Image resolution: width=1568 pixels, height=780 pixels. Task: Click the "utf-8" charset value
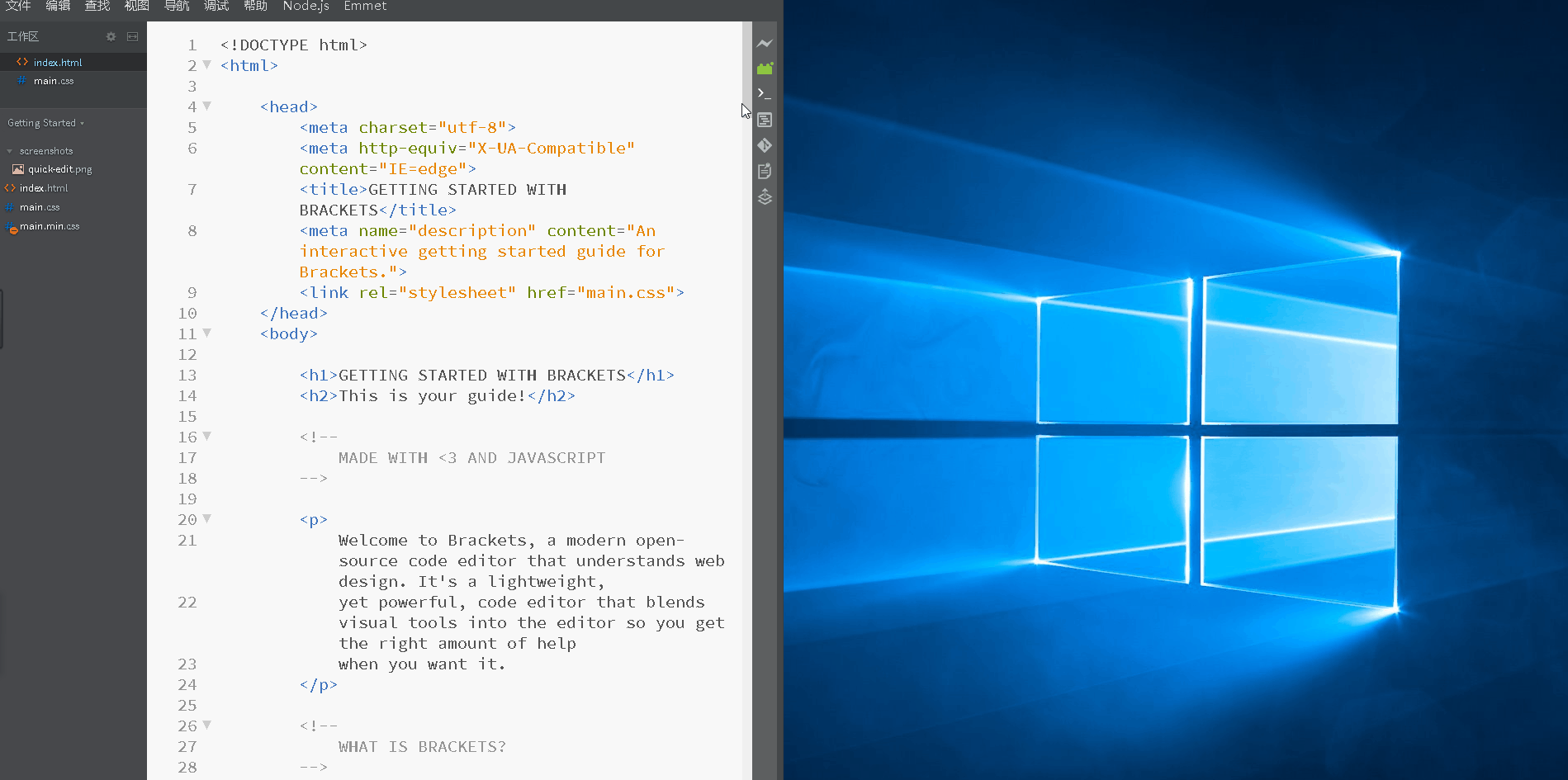point(472,127)
